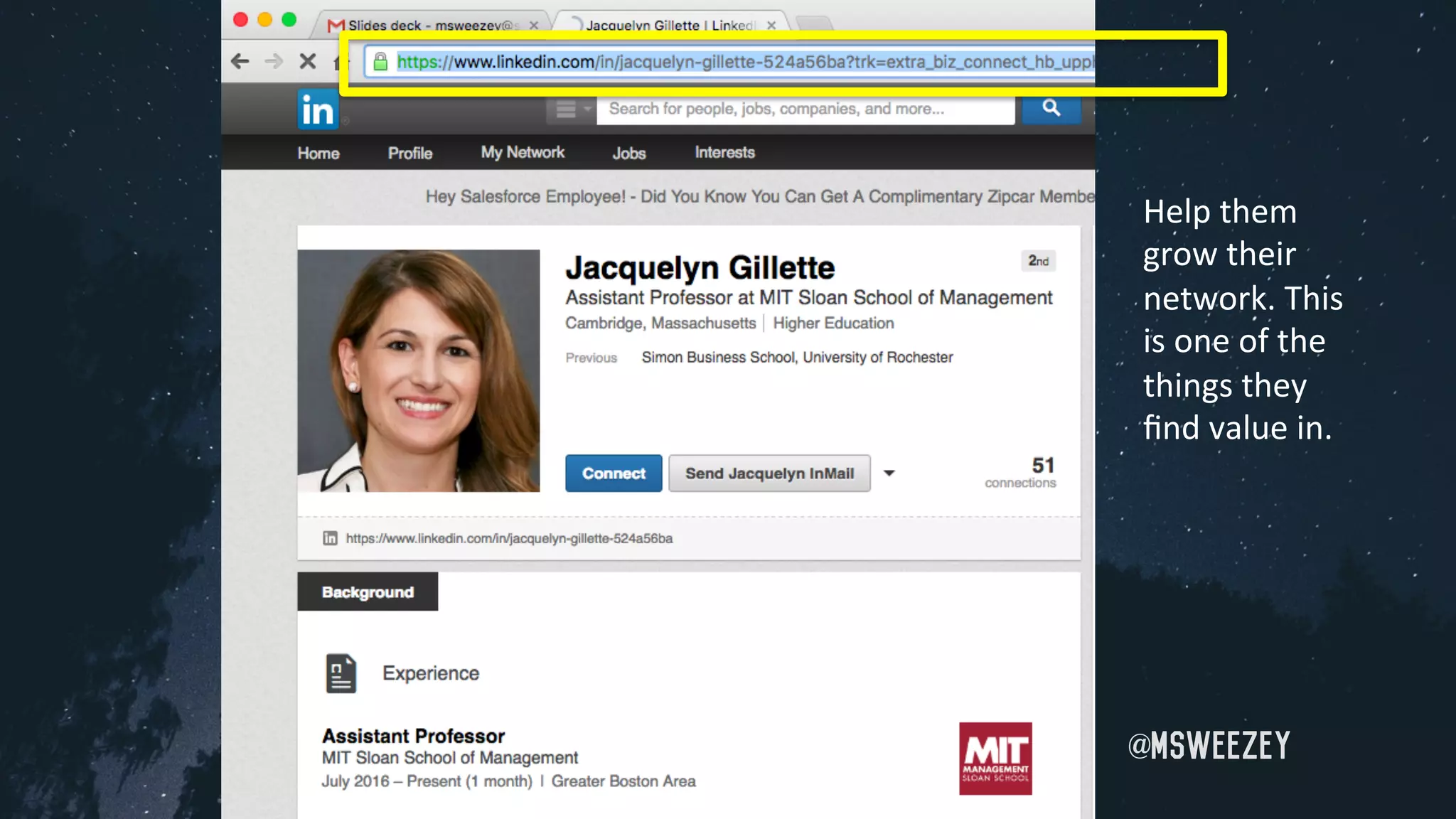The width and height of the screenshot is (1456, 819).
Task: Focus the LinkedIn search field
Action: point(805,109)
